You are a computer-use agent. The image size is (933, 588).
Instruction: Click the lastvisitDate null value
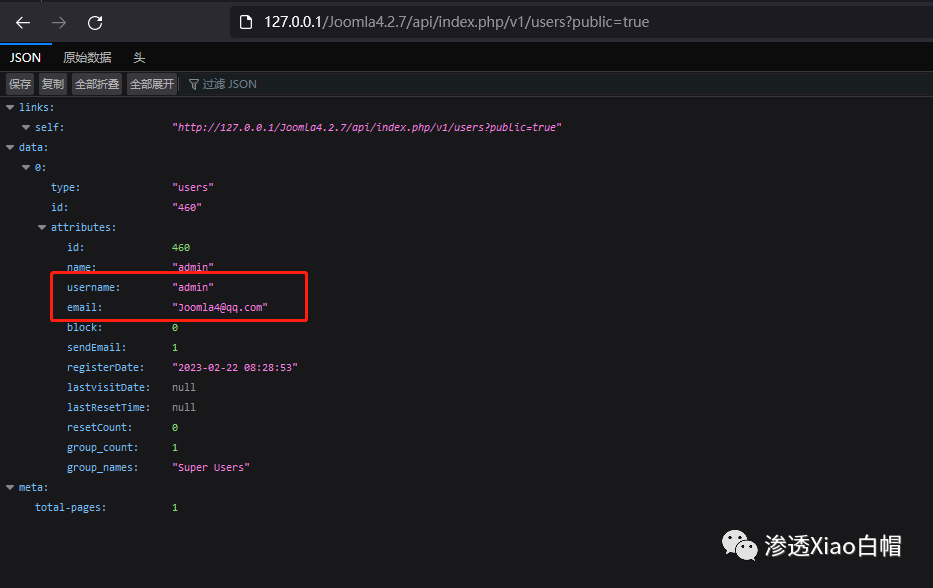[184, 387]
